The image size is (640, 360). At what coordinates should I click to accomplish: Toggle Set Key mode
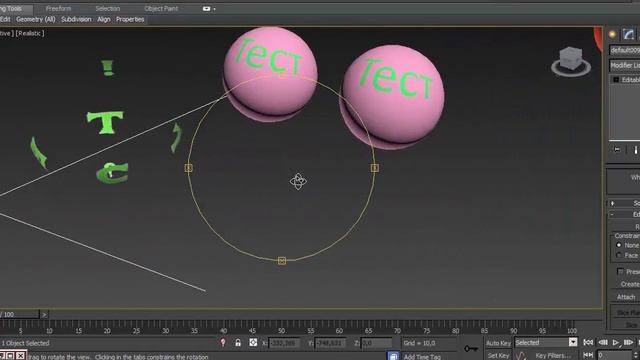498,356
